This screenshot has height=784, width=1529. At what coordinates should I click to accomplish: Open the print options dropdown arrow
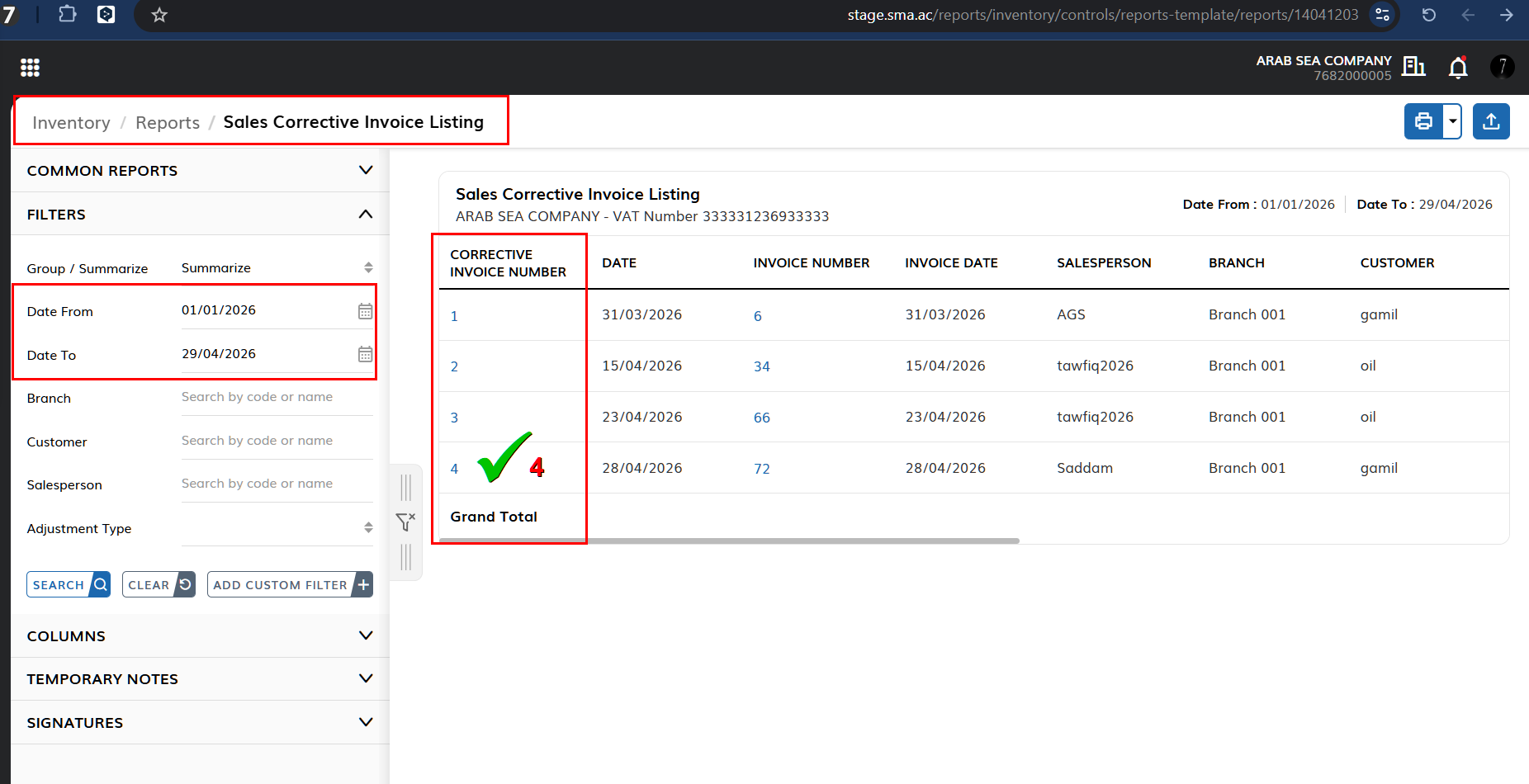1452,121
